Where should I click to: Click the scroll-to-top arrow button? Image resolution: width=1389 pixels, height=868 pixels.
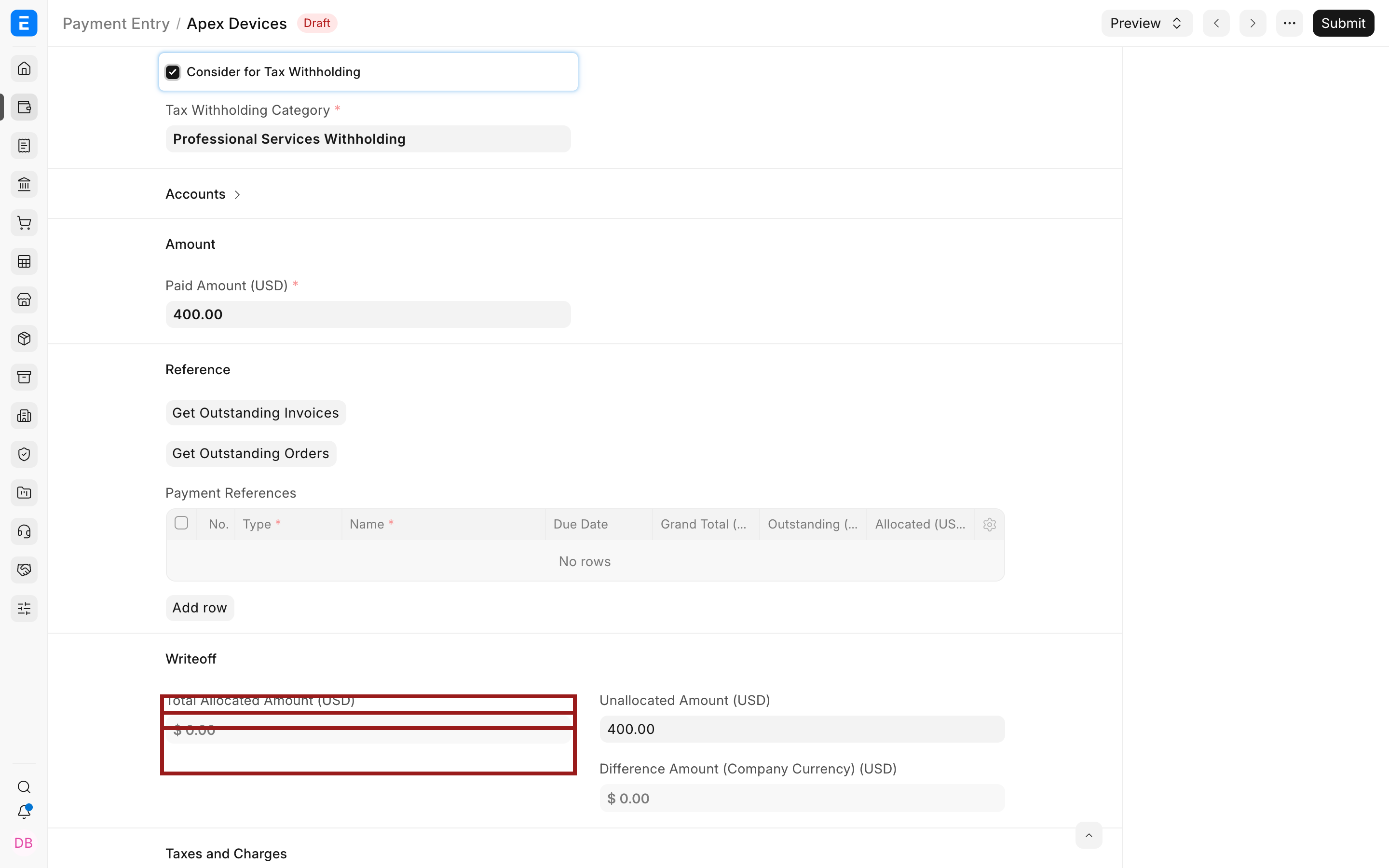(1088, 835)
